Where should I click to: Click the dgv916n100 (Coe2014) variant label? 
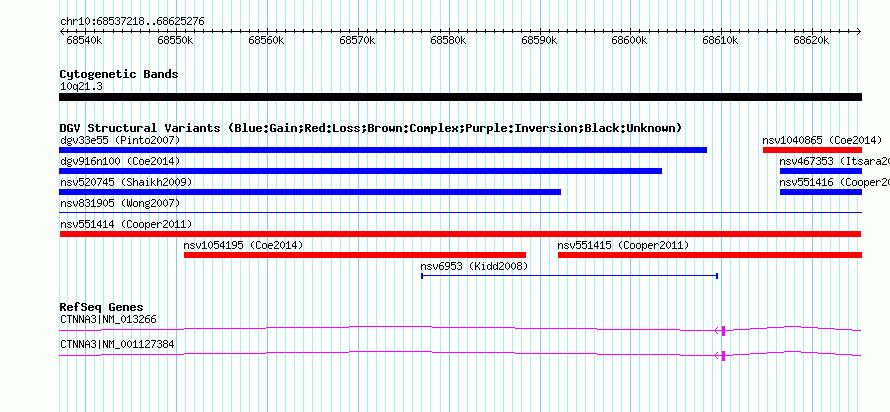(x=120, y=161)
